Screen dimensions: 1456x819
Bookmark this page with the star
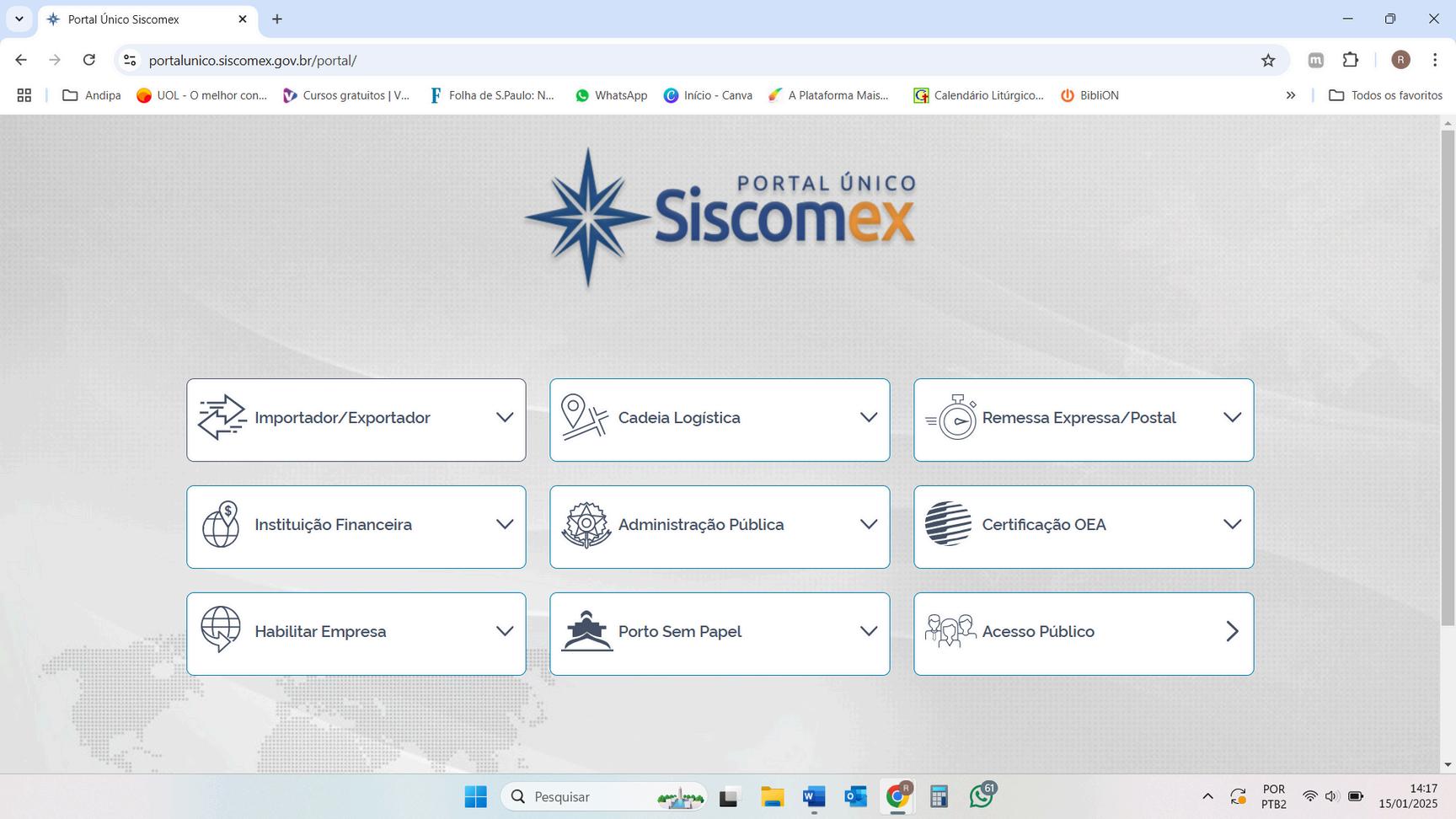[x=1268, y=60]
